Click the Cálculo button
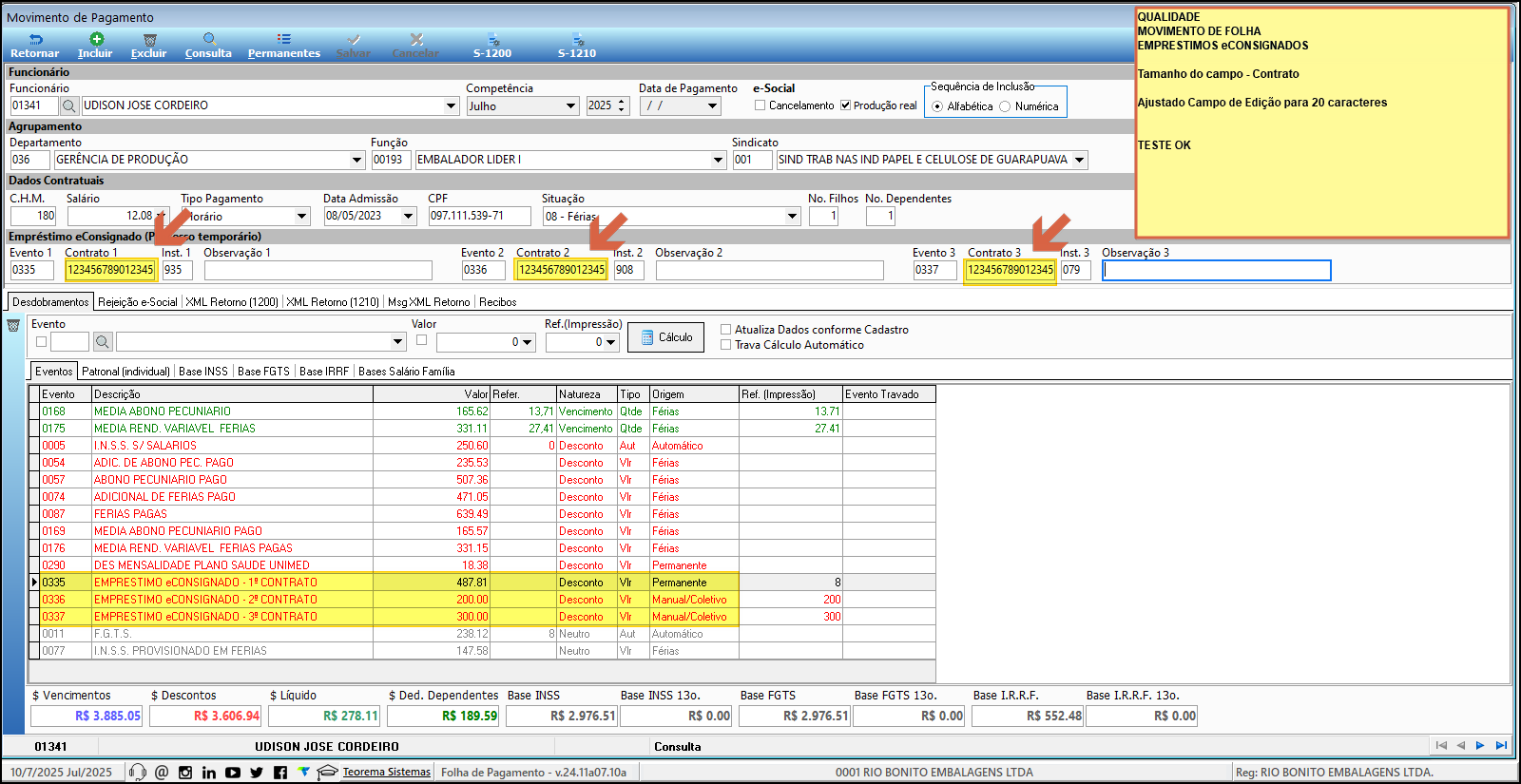The image size is (1521, 784). click(x=665, y=337)
